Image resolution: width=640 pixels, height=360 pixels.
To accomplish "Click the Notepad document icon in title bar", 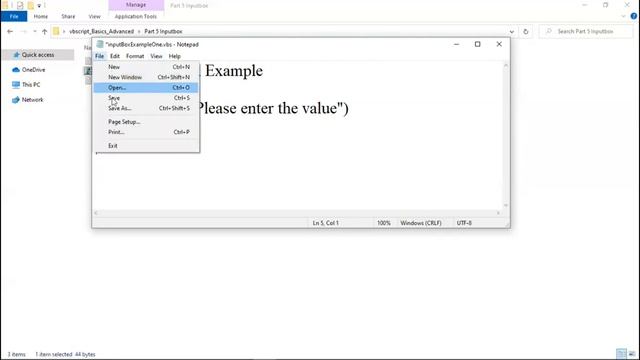I will (x=100, y=44).
